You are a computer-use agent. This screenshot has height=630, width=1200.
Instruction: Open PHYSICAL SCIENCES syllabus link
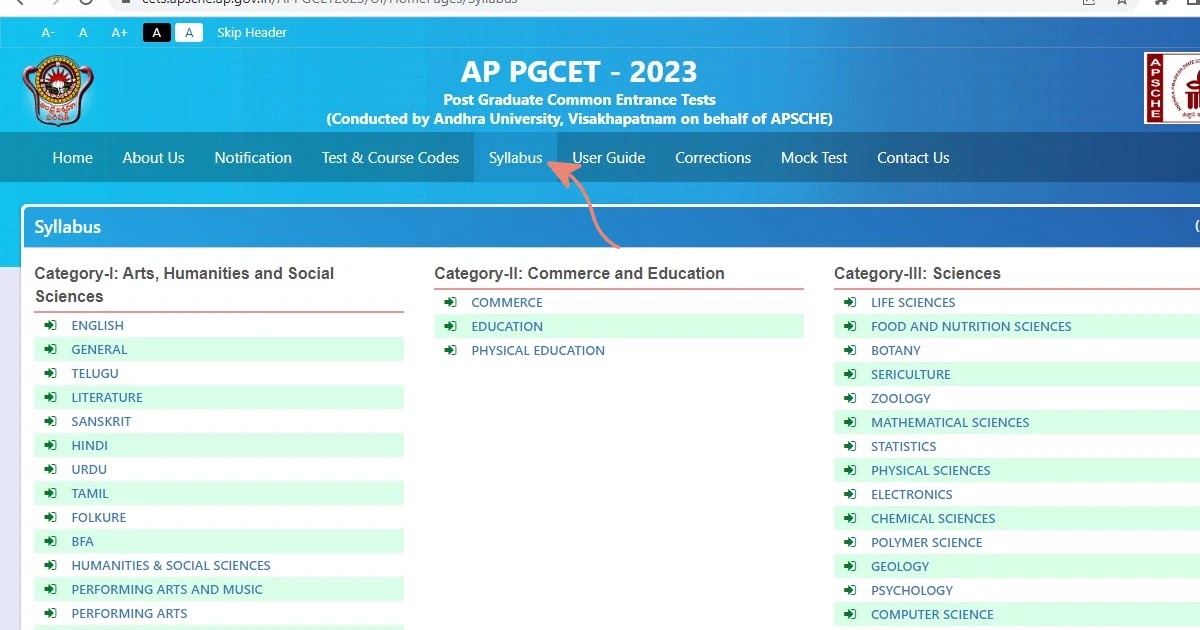point(930,470)
